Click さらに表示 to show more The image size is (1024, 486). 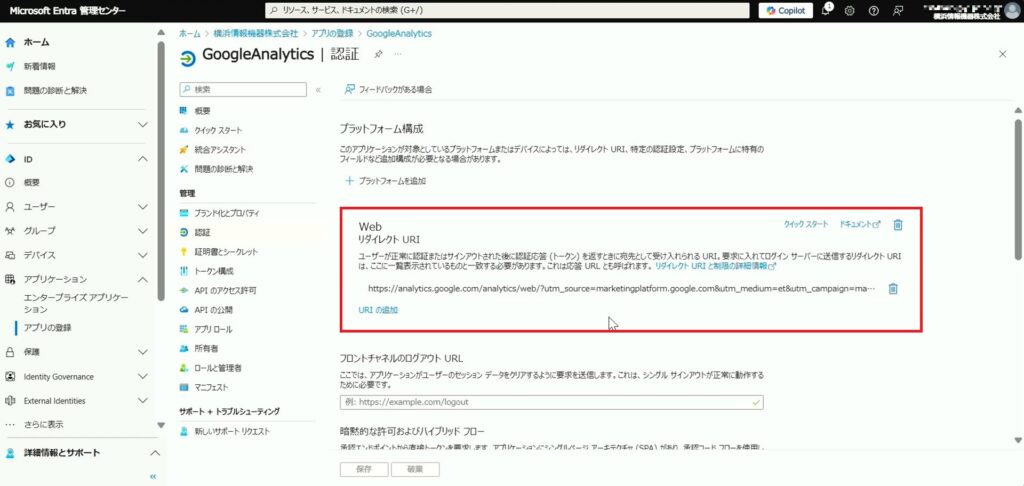pyautogui.click(x=43, y=425)
